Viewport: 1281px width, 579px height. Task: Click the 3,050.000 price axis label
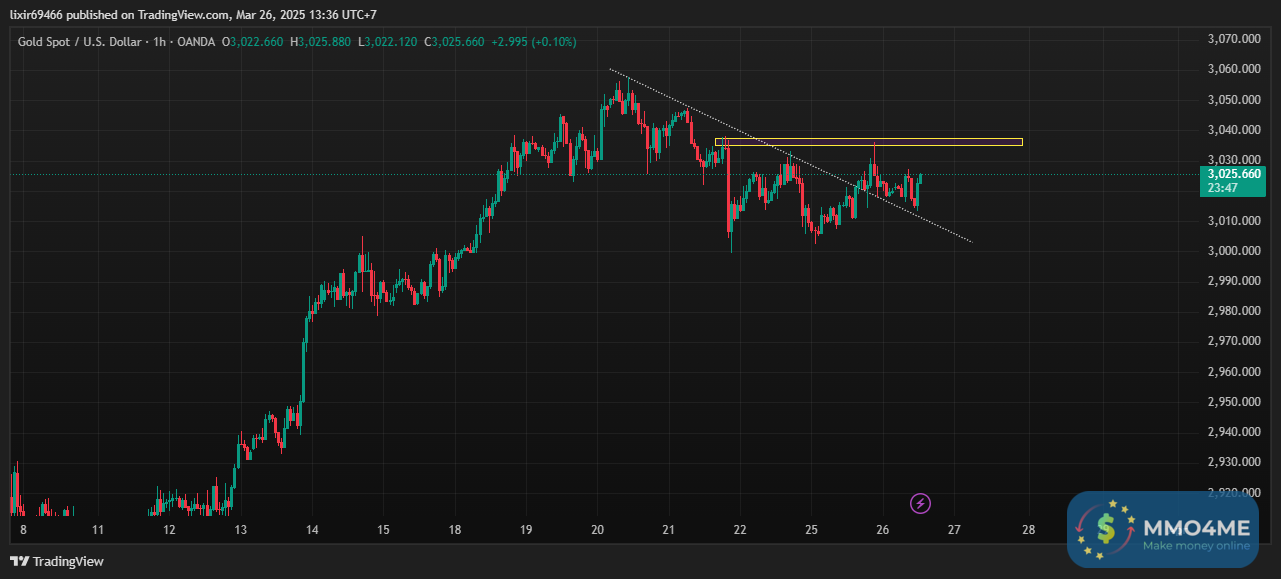[x=1233, y=100]
